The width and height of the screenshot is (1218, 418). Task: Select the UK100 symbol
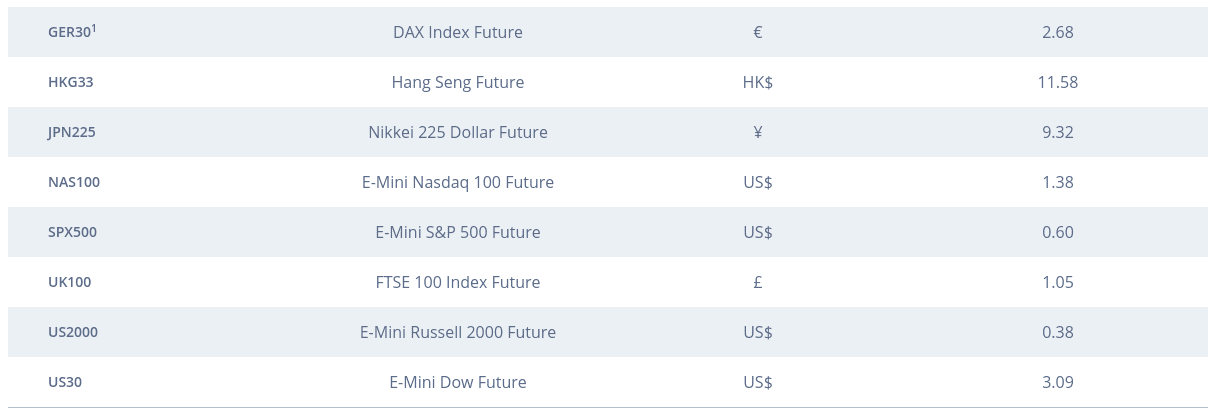pos(70,282)
